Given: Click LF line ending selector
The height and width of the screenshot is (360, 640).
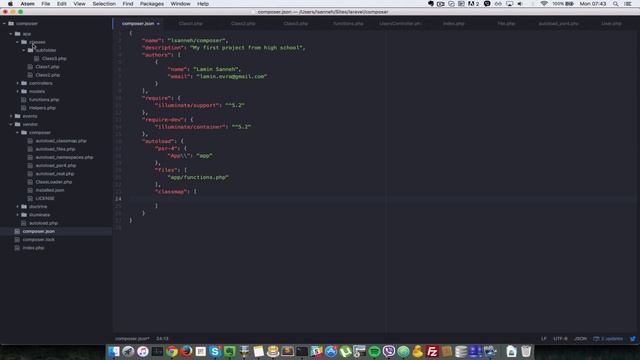Looking at the screenshot, I should [x=544, y=339].
